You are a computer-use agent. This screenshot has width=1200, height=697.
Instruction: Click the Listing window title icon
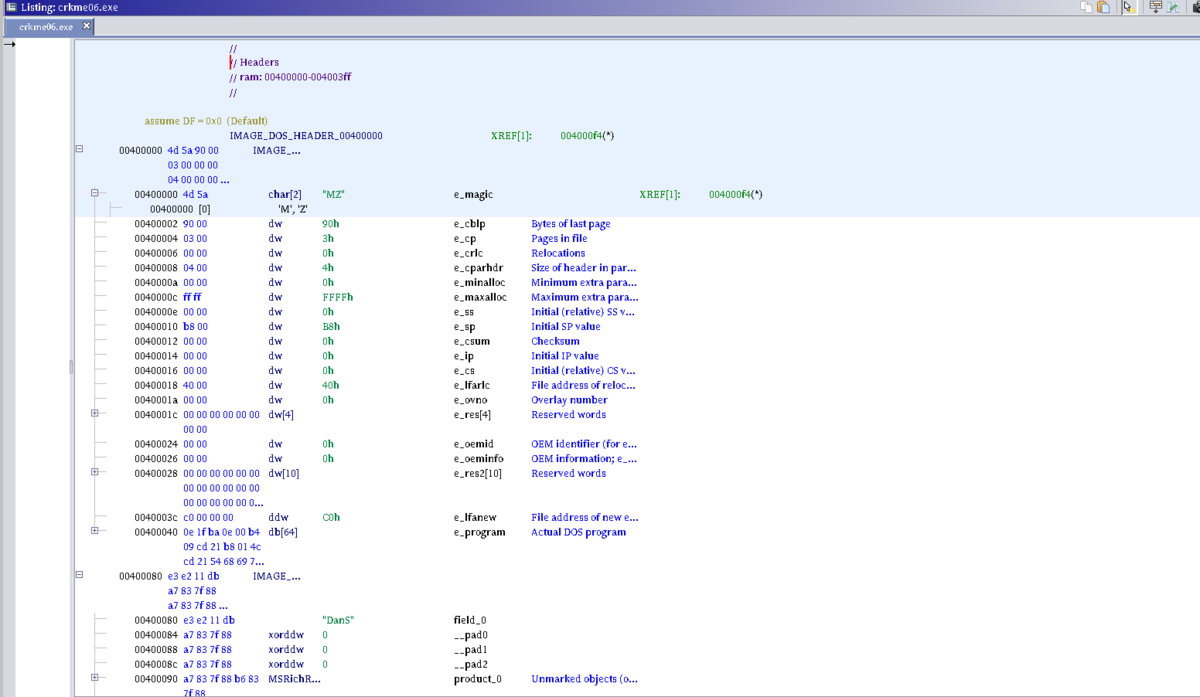10,7
